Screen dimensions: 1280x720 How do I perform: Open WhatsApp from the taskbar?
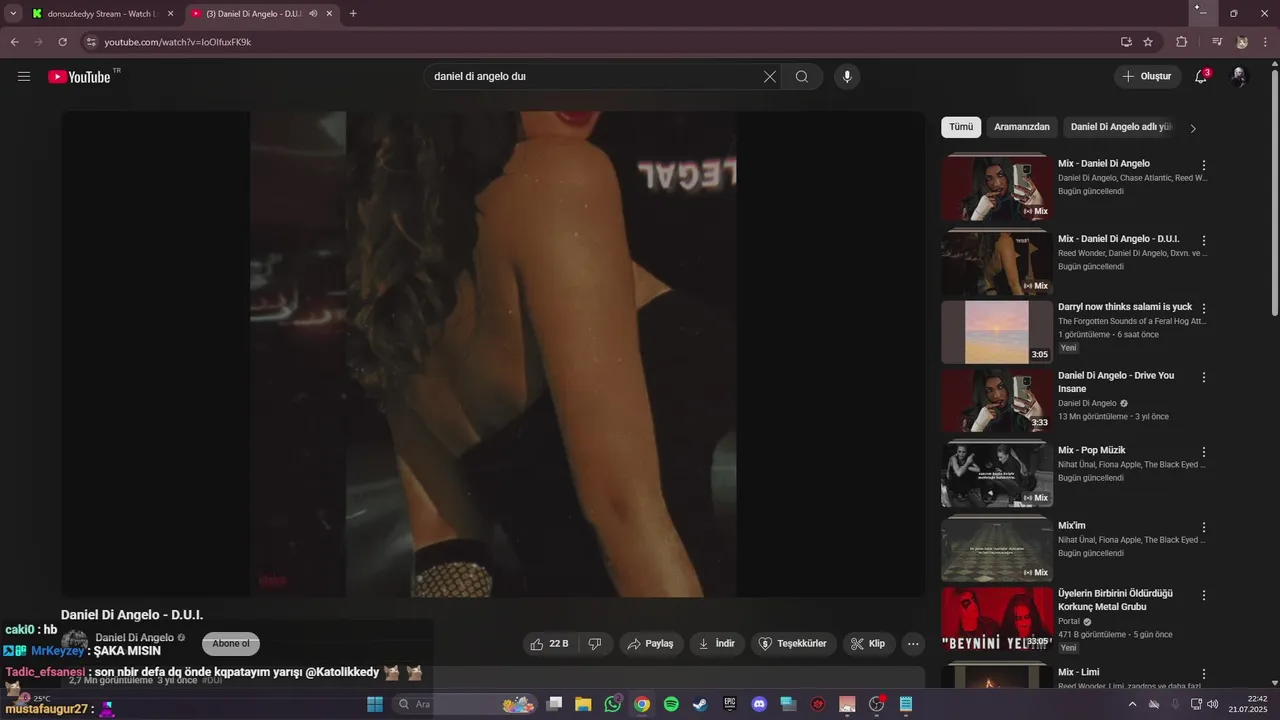[613, 704]
